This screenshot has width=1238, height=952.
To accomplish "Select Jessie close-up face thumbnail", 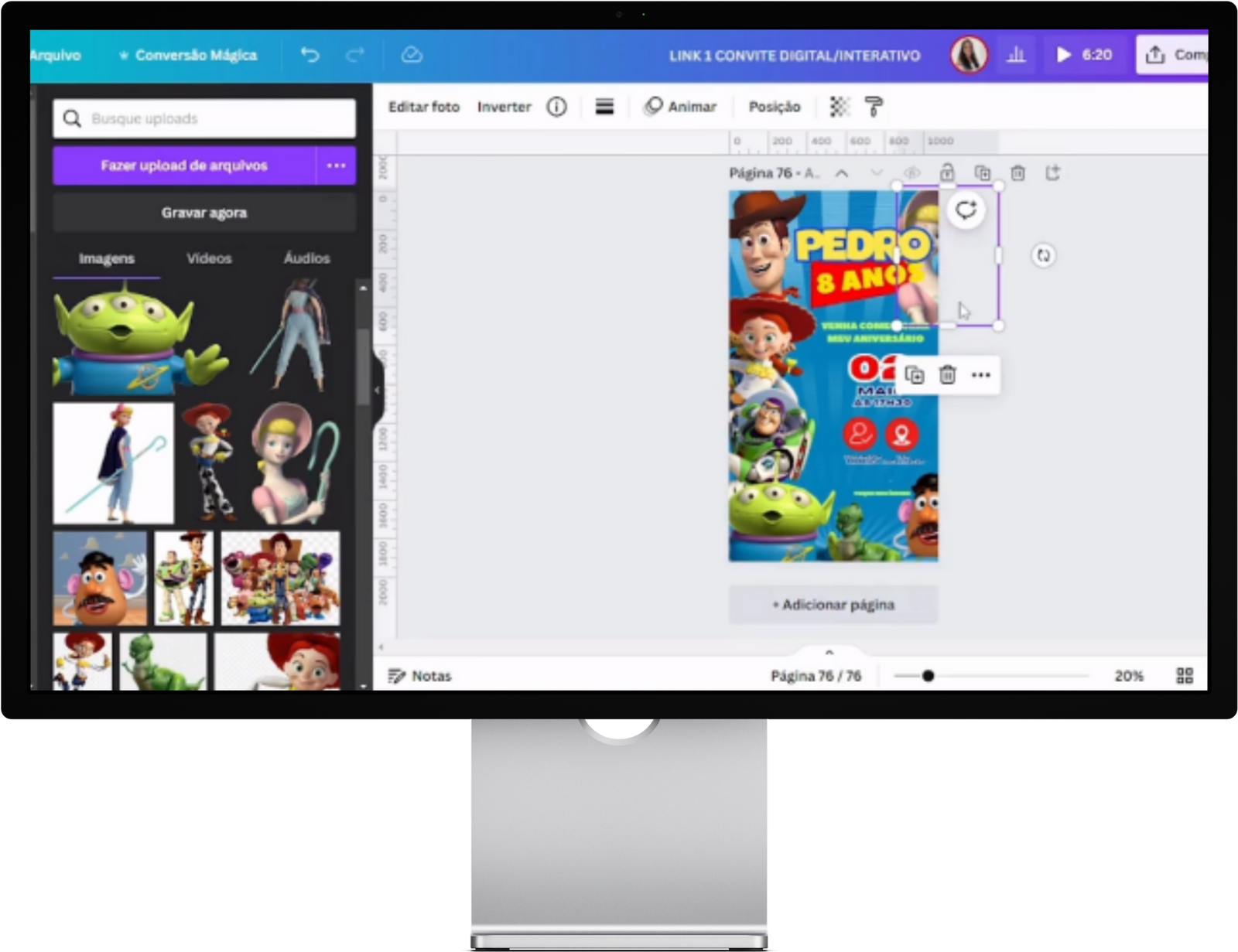I will [276, 661].
